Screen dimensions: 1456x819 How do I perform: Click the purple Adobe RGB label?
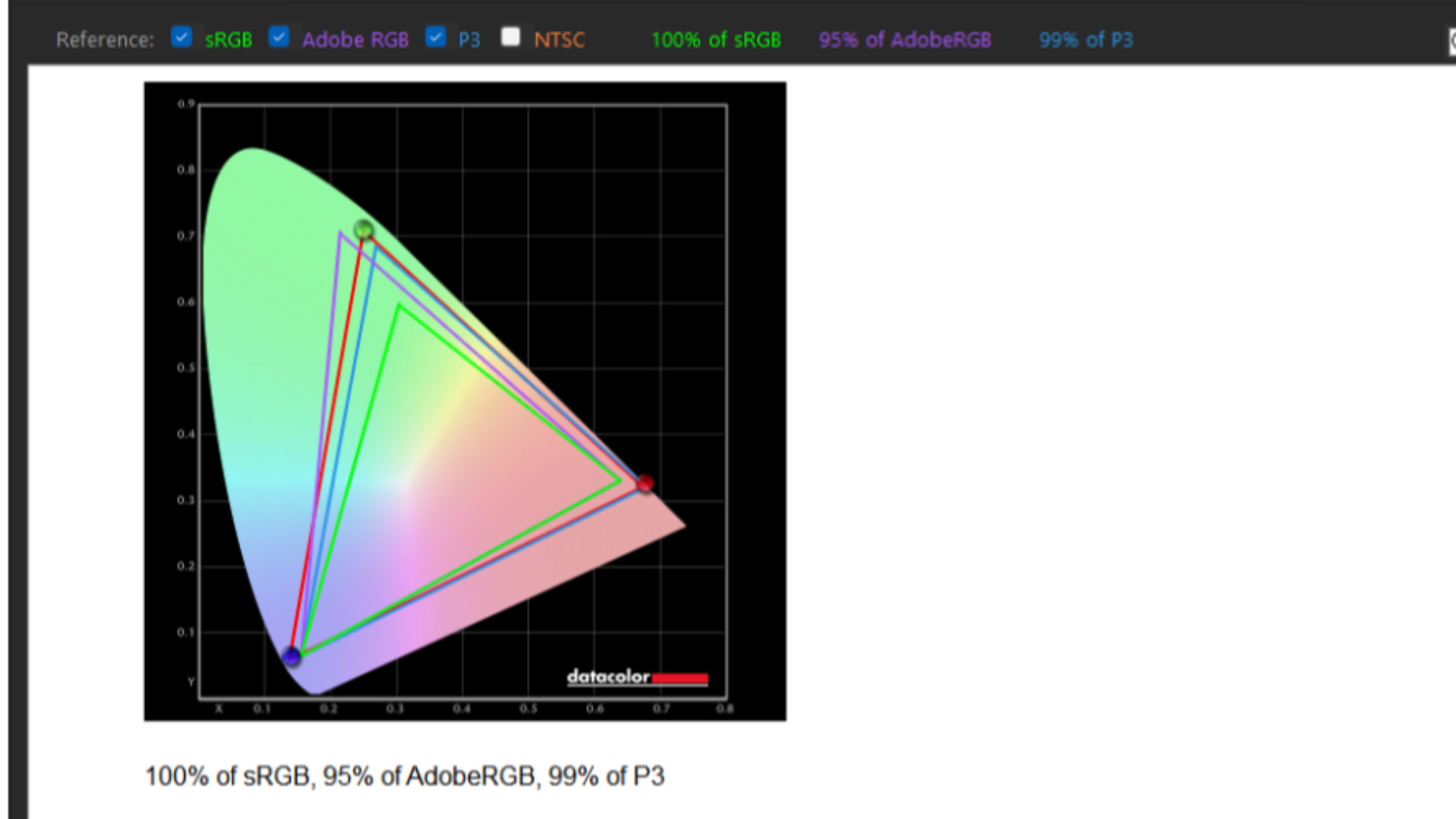point(355,40)
